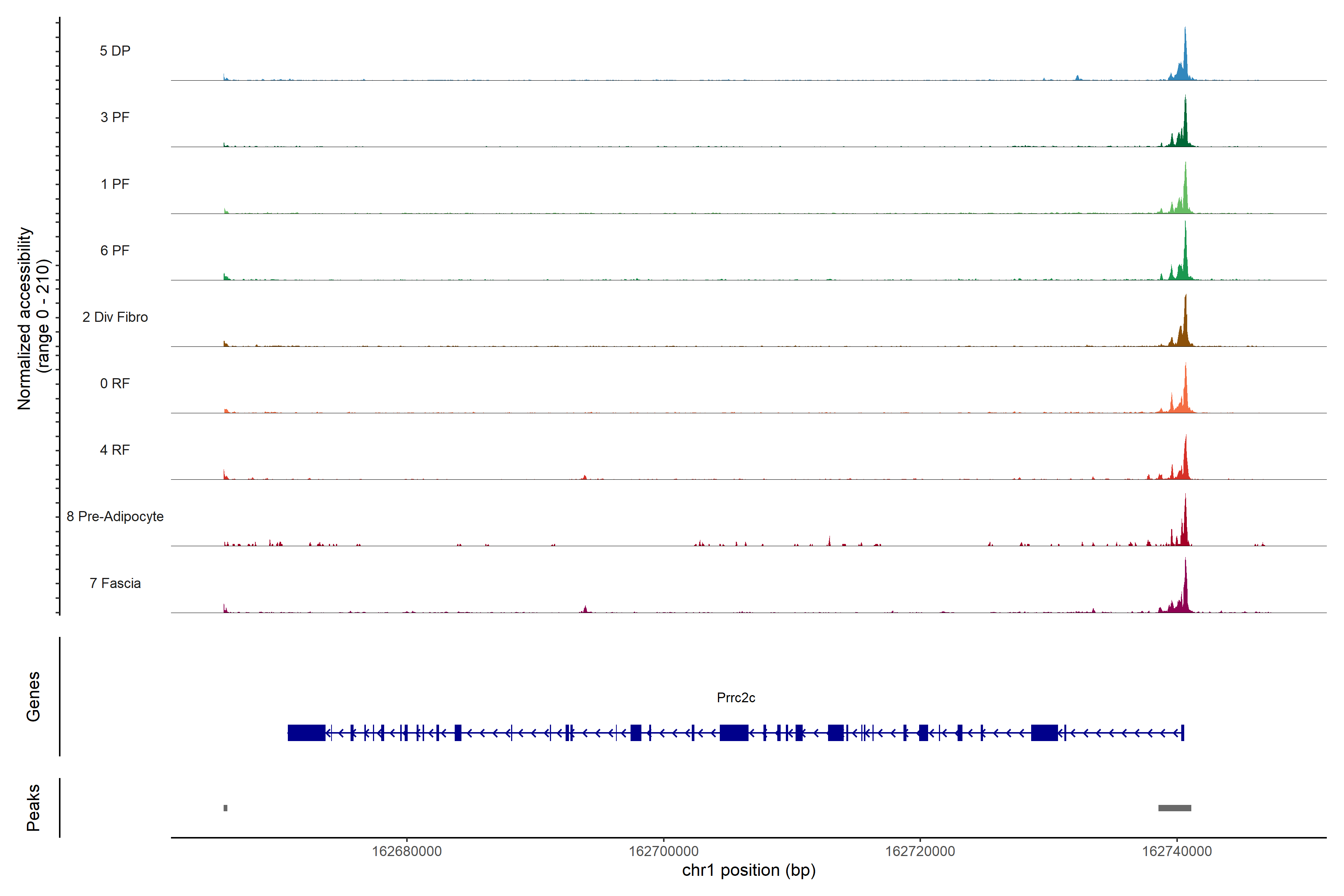Click the chr1 position (bp) axis title
The height and width of the screenshot is (896, 1344).
[x=749, y=870]
